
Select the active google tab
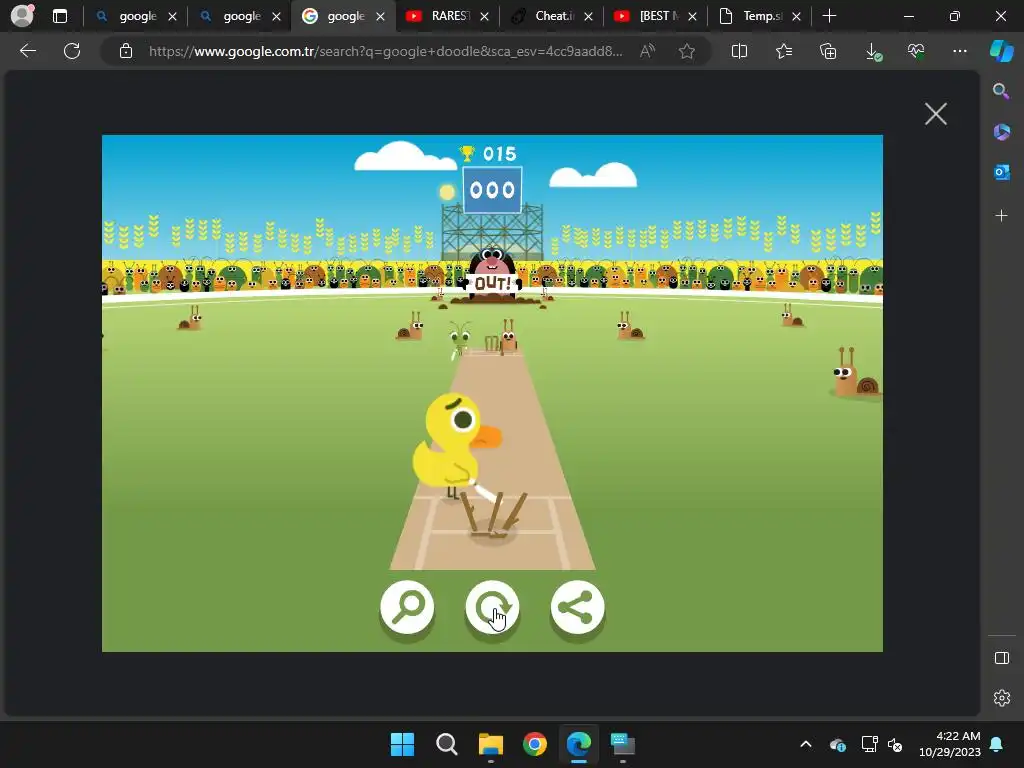coord(343,16)
